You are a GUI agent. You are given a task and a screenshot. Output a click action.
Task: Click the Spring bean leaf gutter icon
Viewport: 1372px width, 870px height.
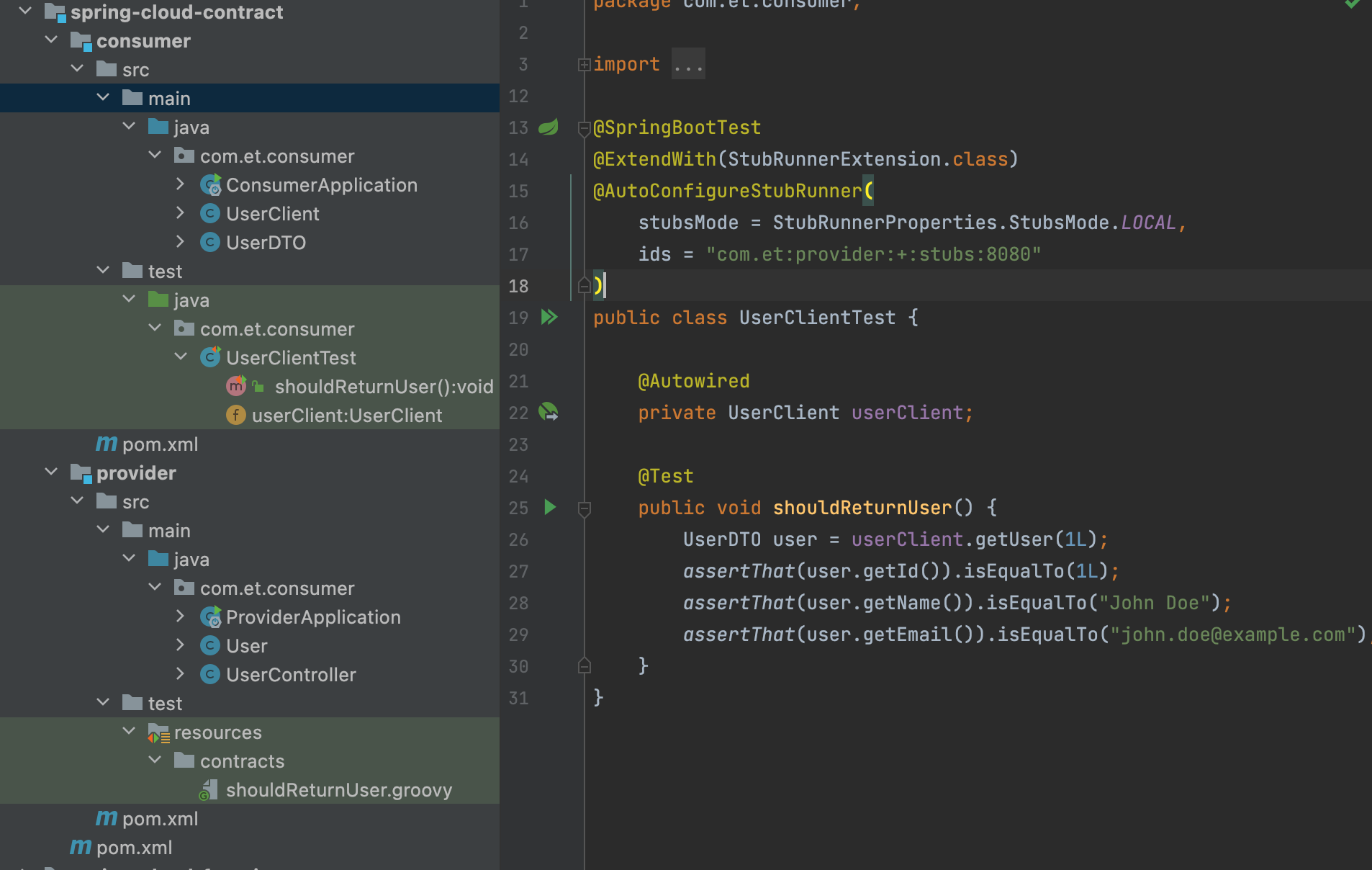click(549, 127)
